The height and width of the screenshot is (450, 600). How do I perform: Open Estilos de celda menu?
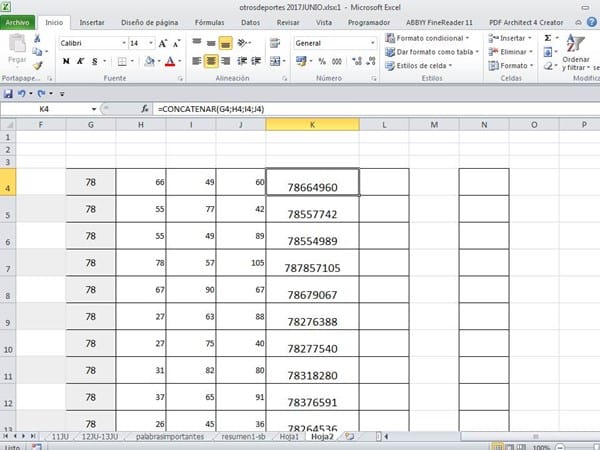[419, 66]
